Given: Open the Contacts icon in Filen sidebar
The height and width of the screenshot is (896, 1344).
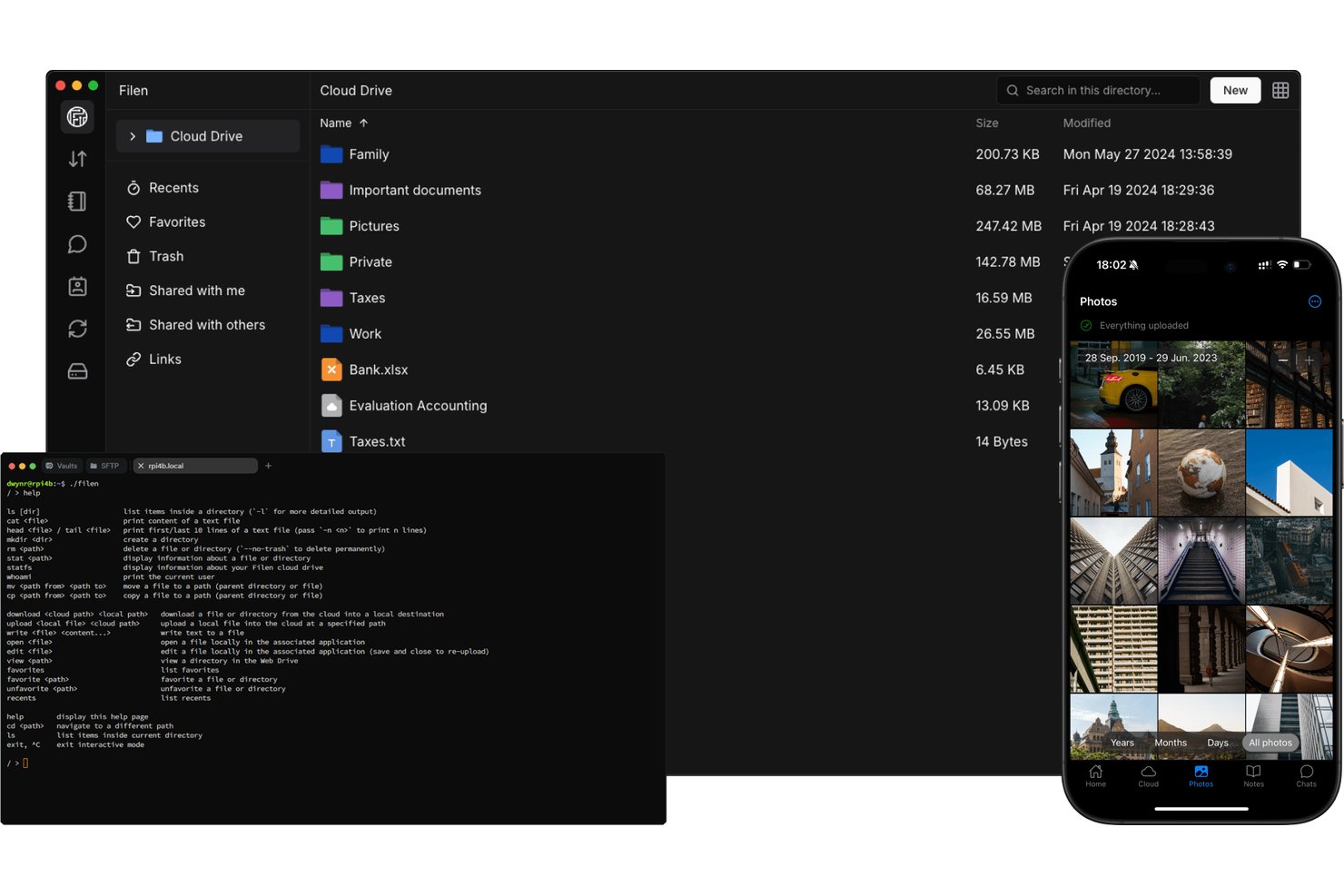Looking at the screenshot, I should [77, 287].
